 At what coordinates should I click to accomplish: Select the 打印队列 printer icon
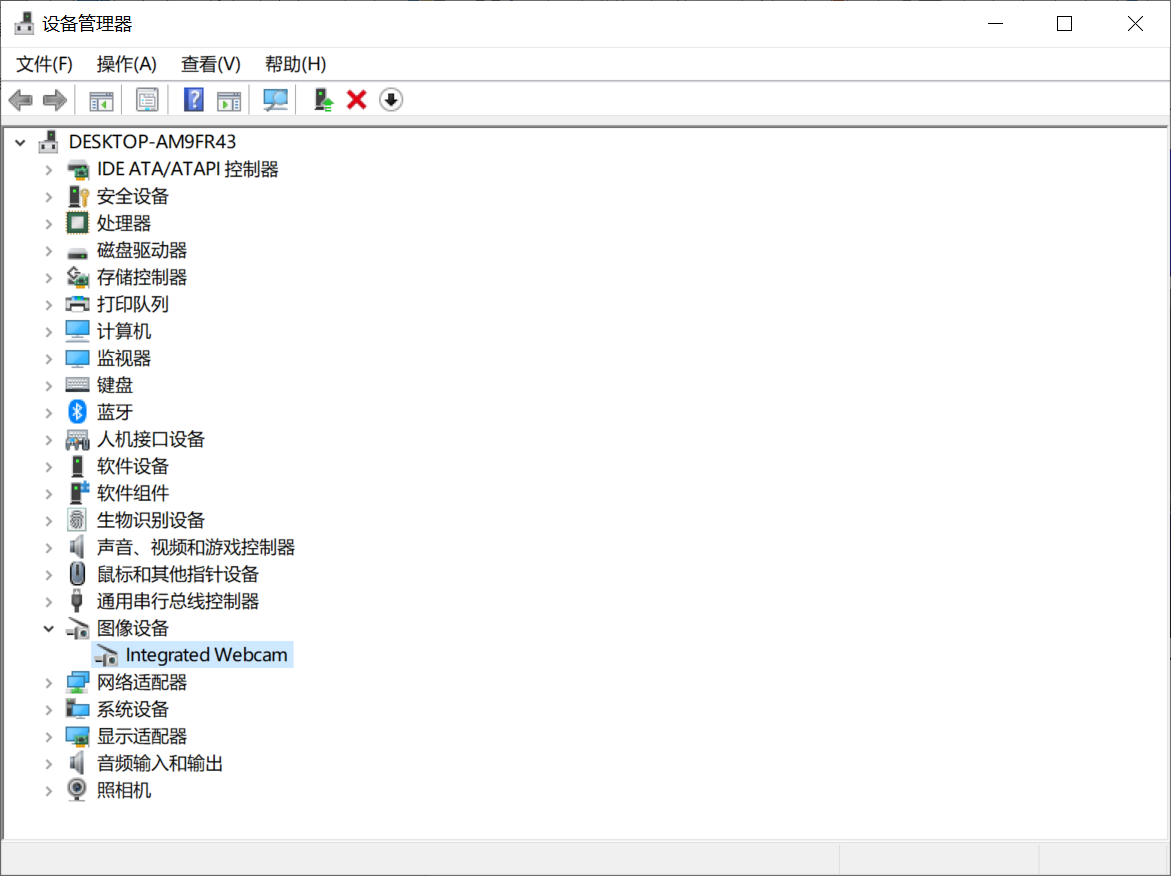tap(78, 304)
